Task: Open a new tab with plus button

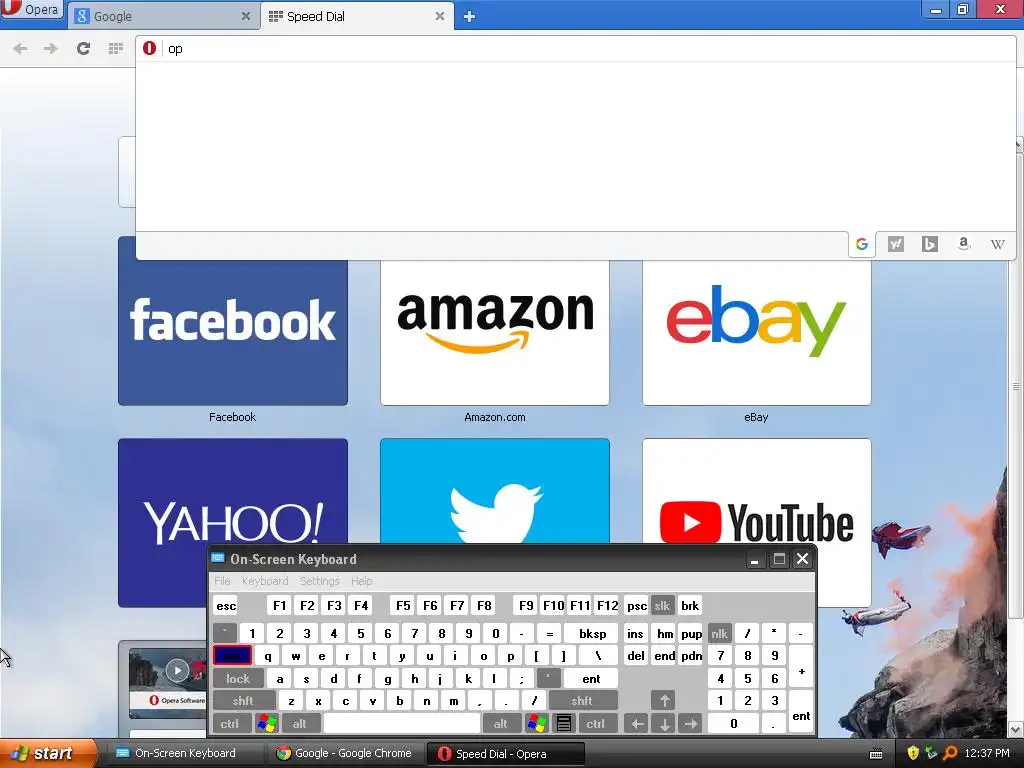Action: tap(469, 17)
